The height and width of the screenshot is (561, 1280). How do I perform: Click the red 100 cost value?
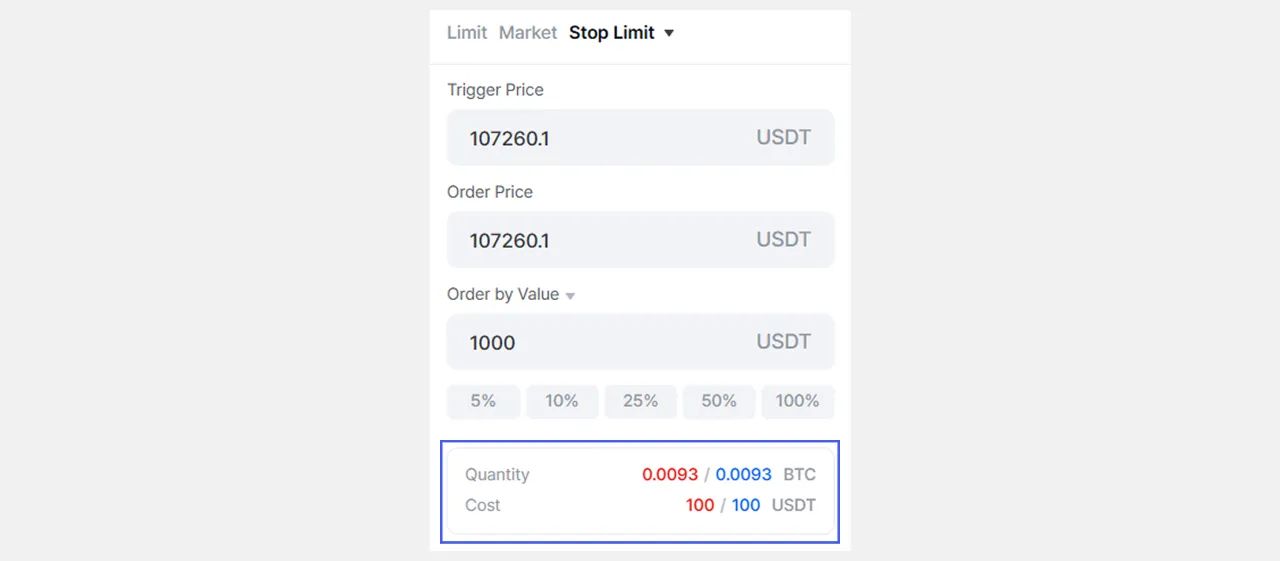click(x=700, y=505)
